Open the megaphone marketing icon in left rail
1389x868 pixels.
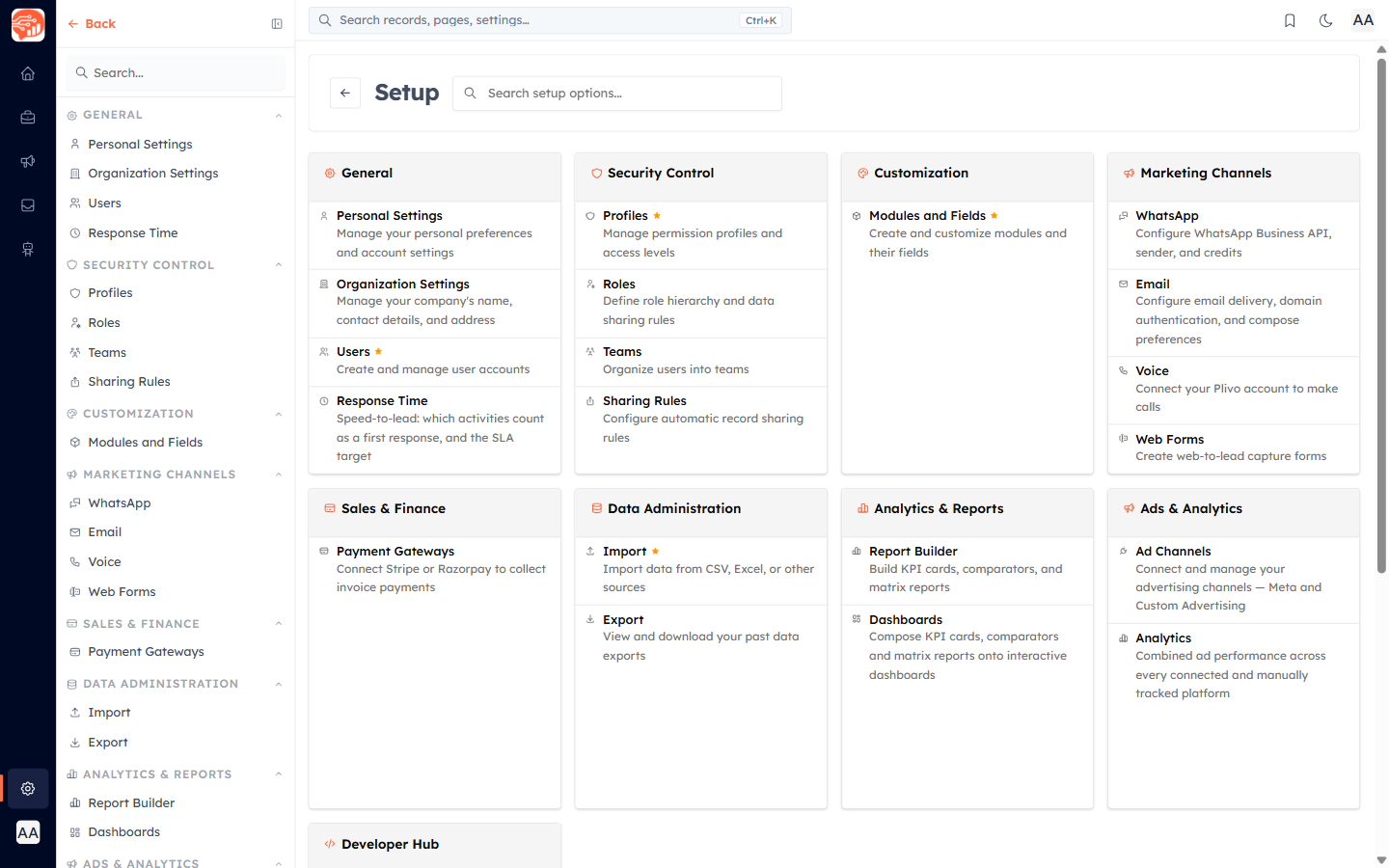28,161
